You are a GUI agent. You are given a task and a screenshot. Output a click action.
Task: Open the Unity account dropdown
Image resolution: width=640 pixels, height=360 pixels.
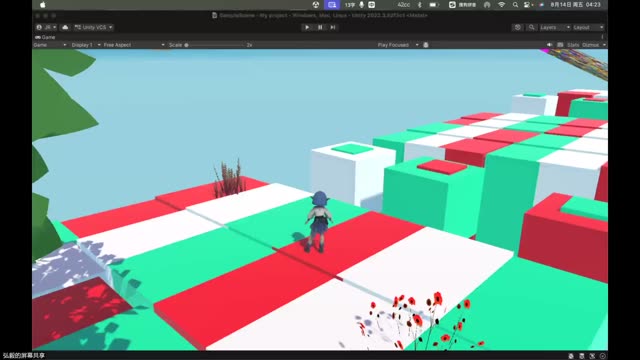46,27
